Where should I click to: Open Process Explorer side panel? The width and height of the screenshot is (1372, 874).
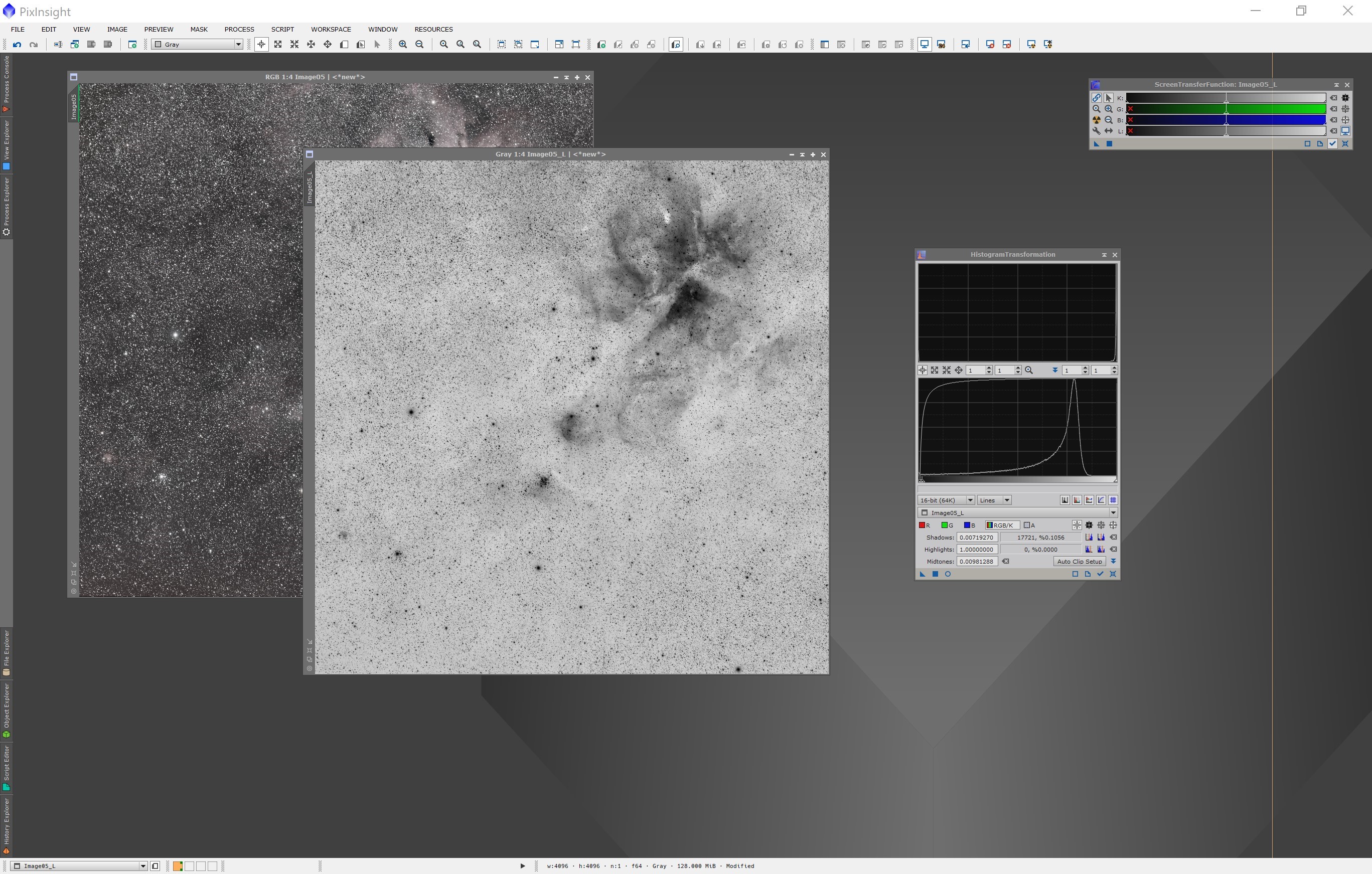(x=6, y=206)
